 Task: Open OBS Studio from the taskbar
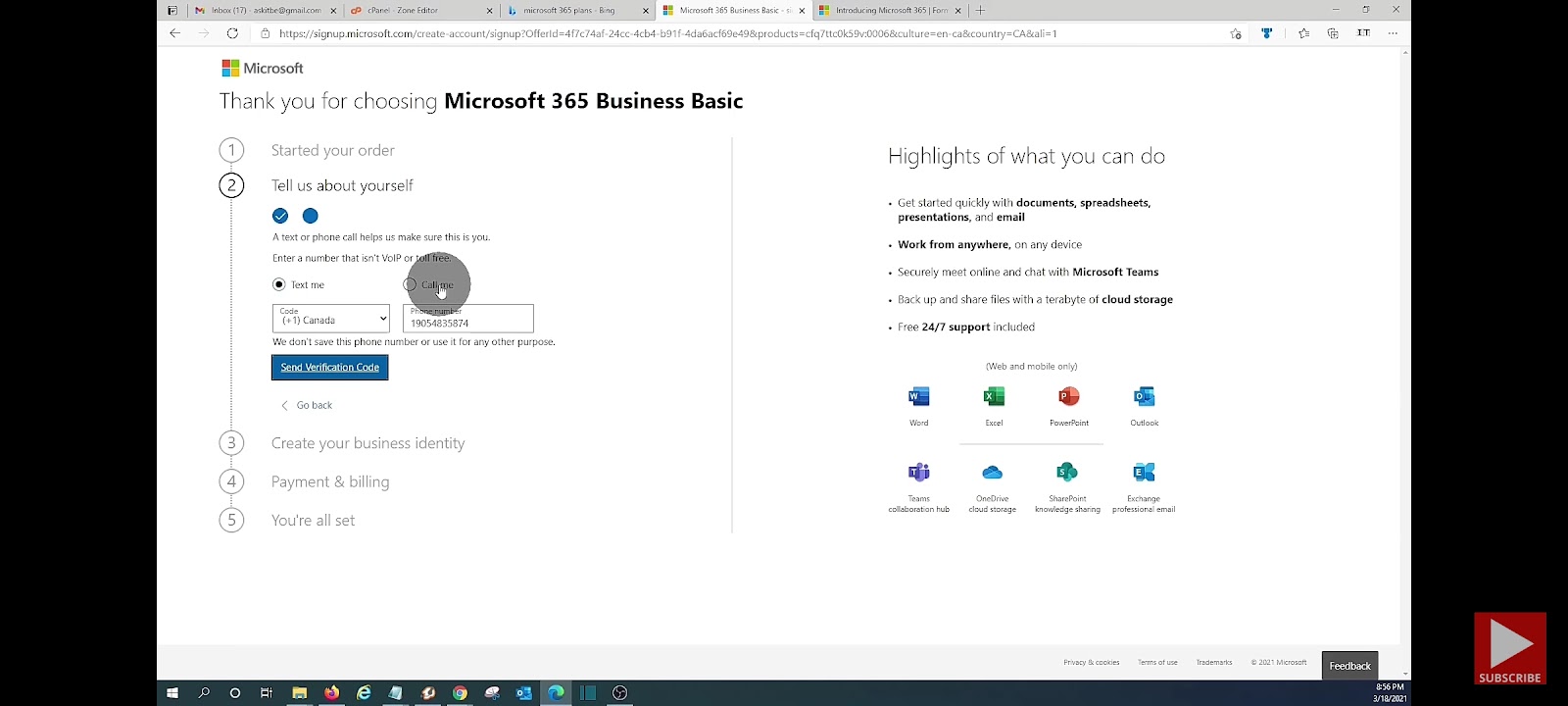(619, 693)
